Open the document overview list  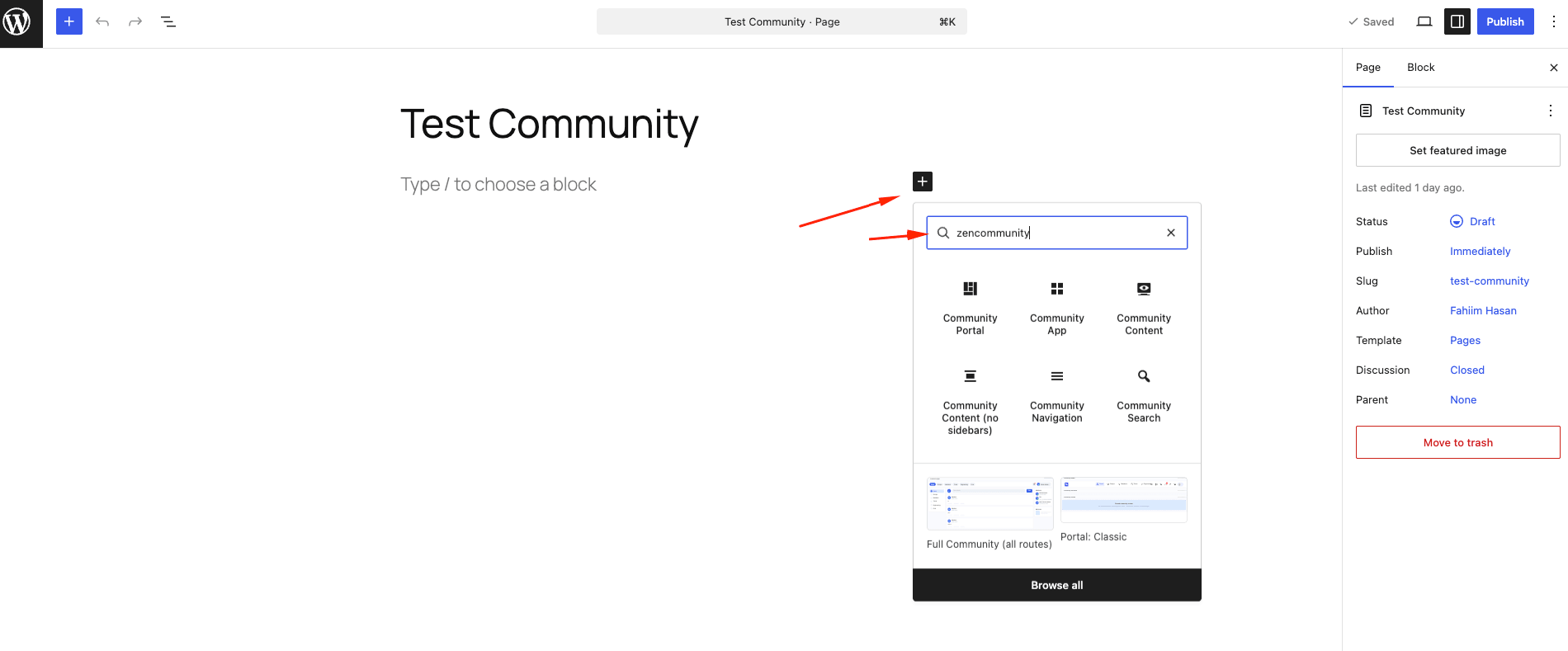pos(168,21)
